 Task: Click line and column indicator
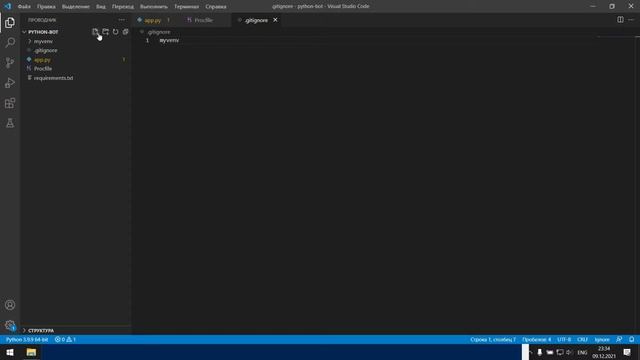[x=493, y=339]
